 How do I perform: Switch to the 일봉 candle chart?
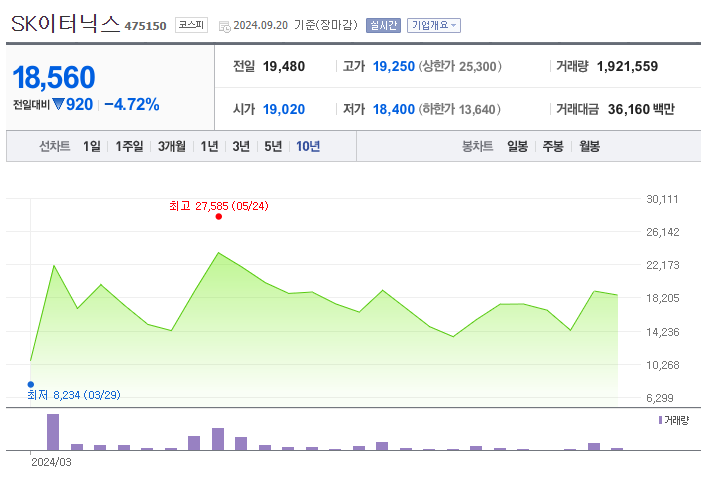[x=518, y=146]
